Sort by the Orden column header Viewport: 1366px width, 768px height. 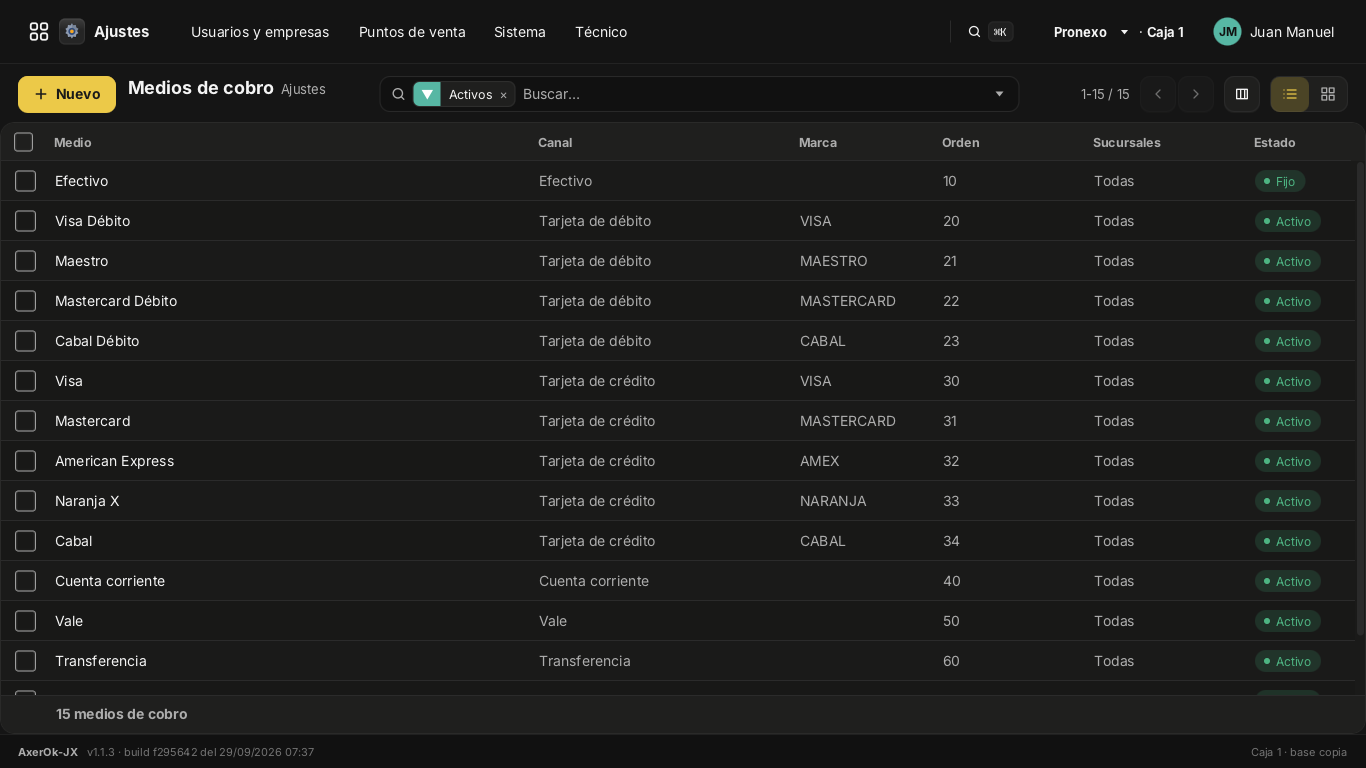click(x=961, y=143)
